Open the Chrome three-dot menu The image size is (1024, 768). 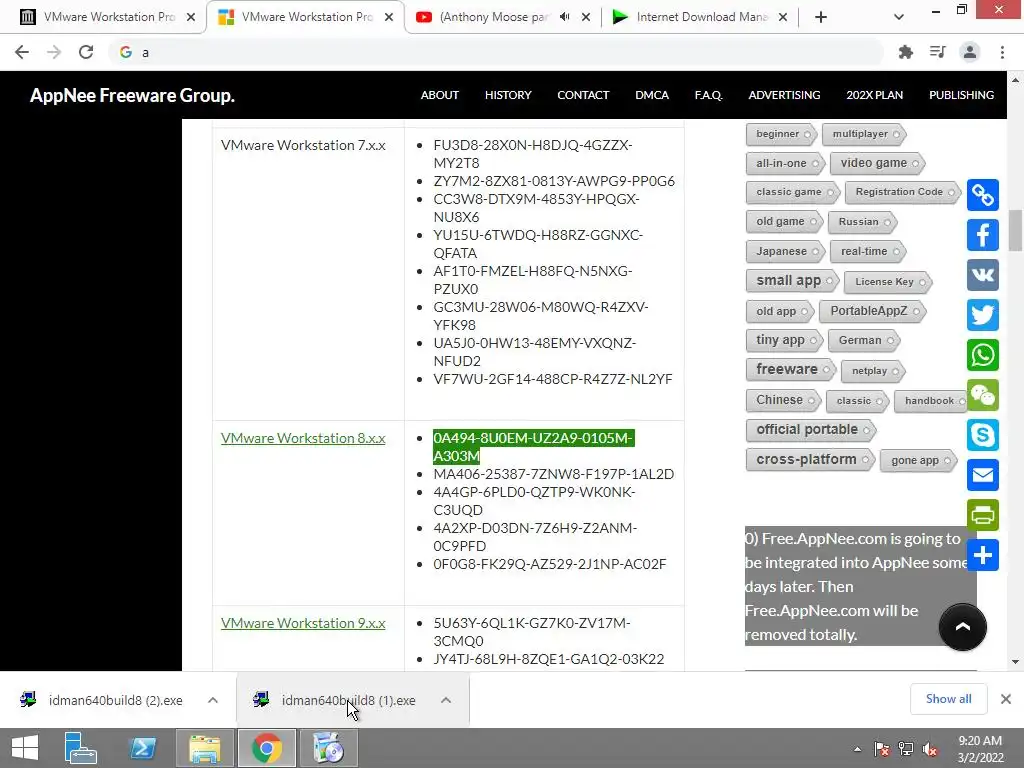(x=1002, y=52)
